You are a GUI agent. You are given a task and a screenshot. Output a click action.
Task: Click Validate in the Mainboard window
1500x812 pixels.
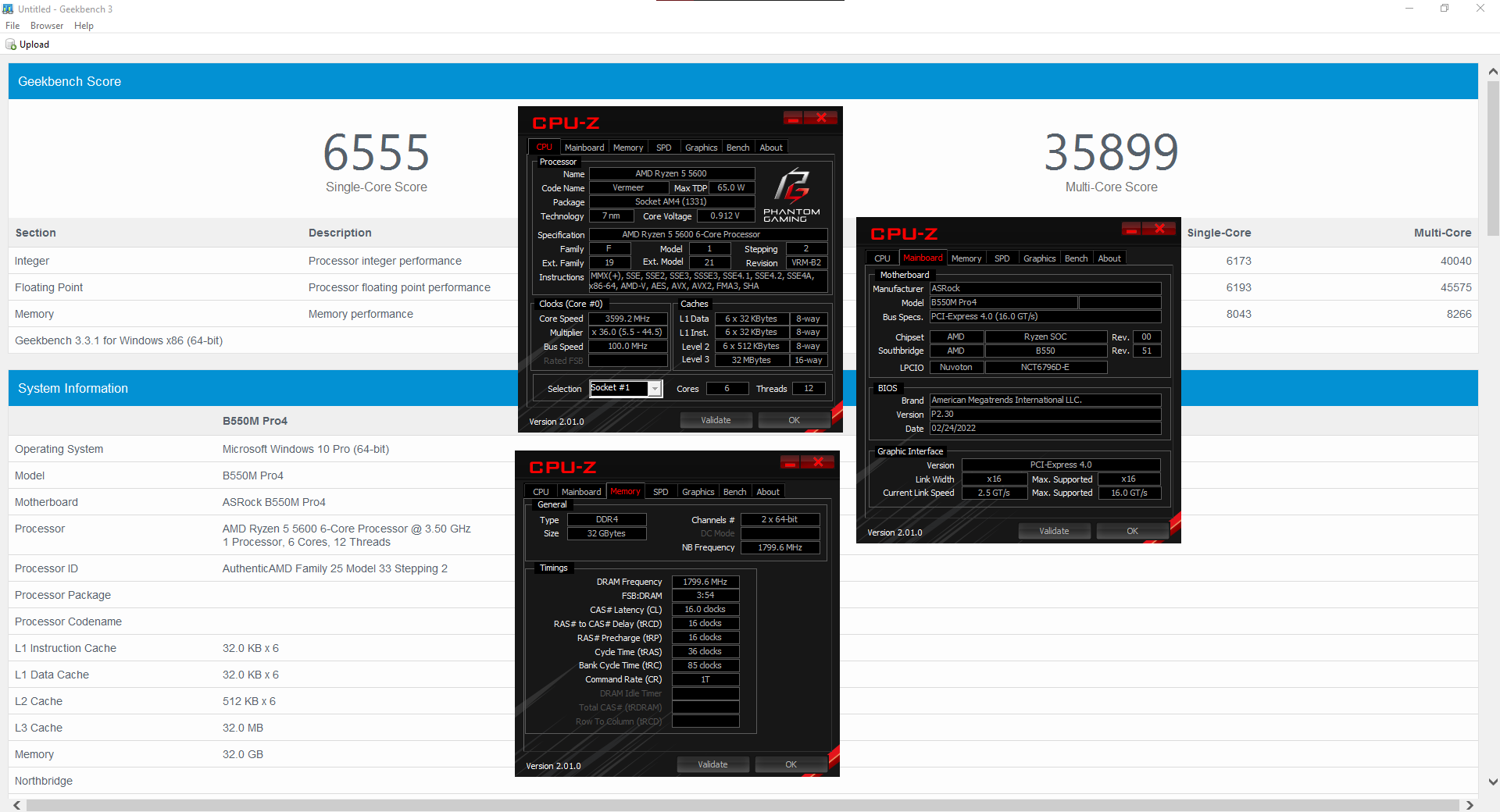[x=1054, y=531]
